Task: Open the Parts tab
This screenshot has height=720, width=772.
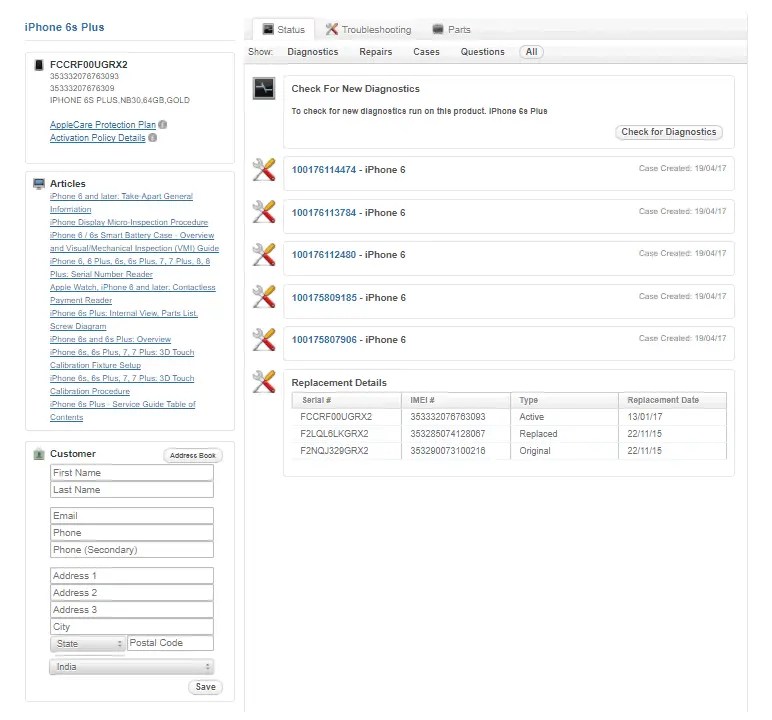Action: coord(451,30)
